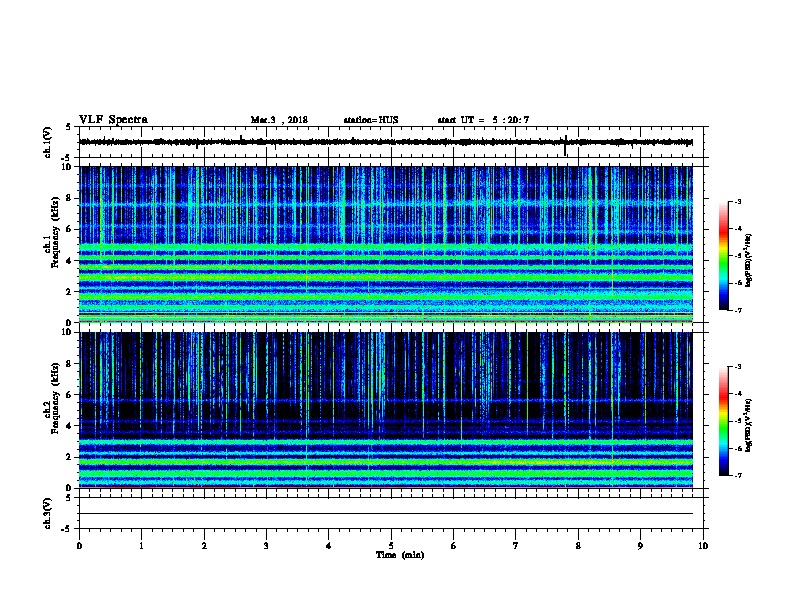Click the 'ch.1(V)' voltage axis label

[47, 142]
